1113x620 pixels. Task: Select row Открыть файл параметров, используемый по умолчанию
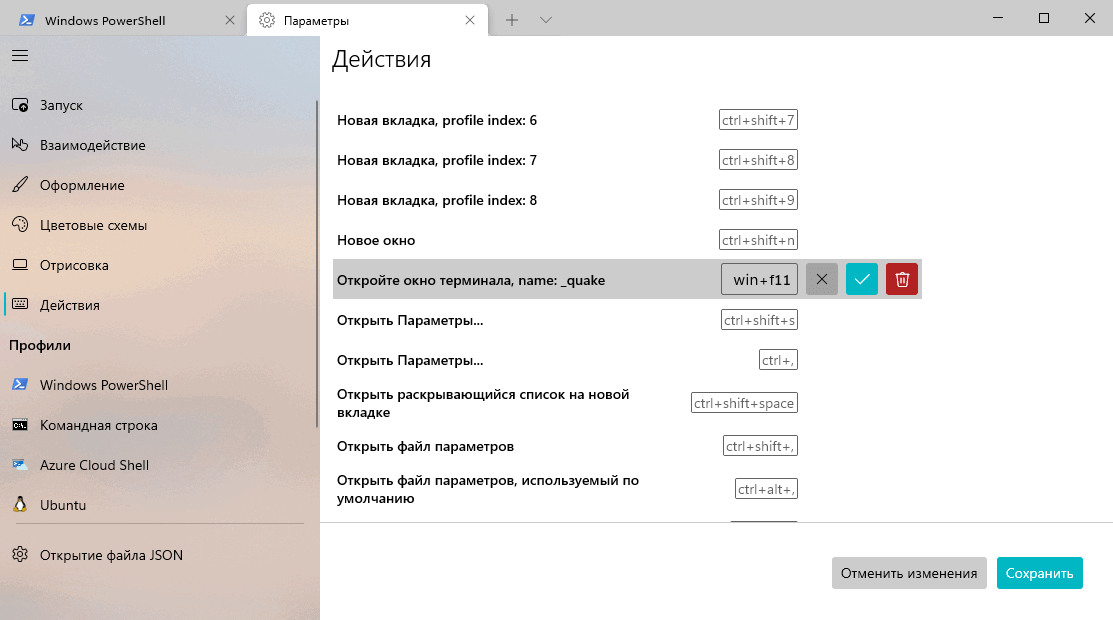click(627, 489)
